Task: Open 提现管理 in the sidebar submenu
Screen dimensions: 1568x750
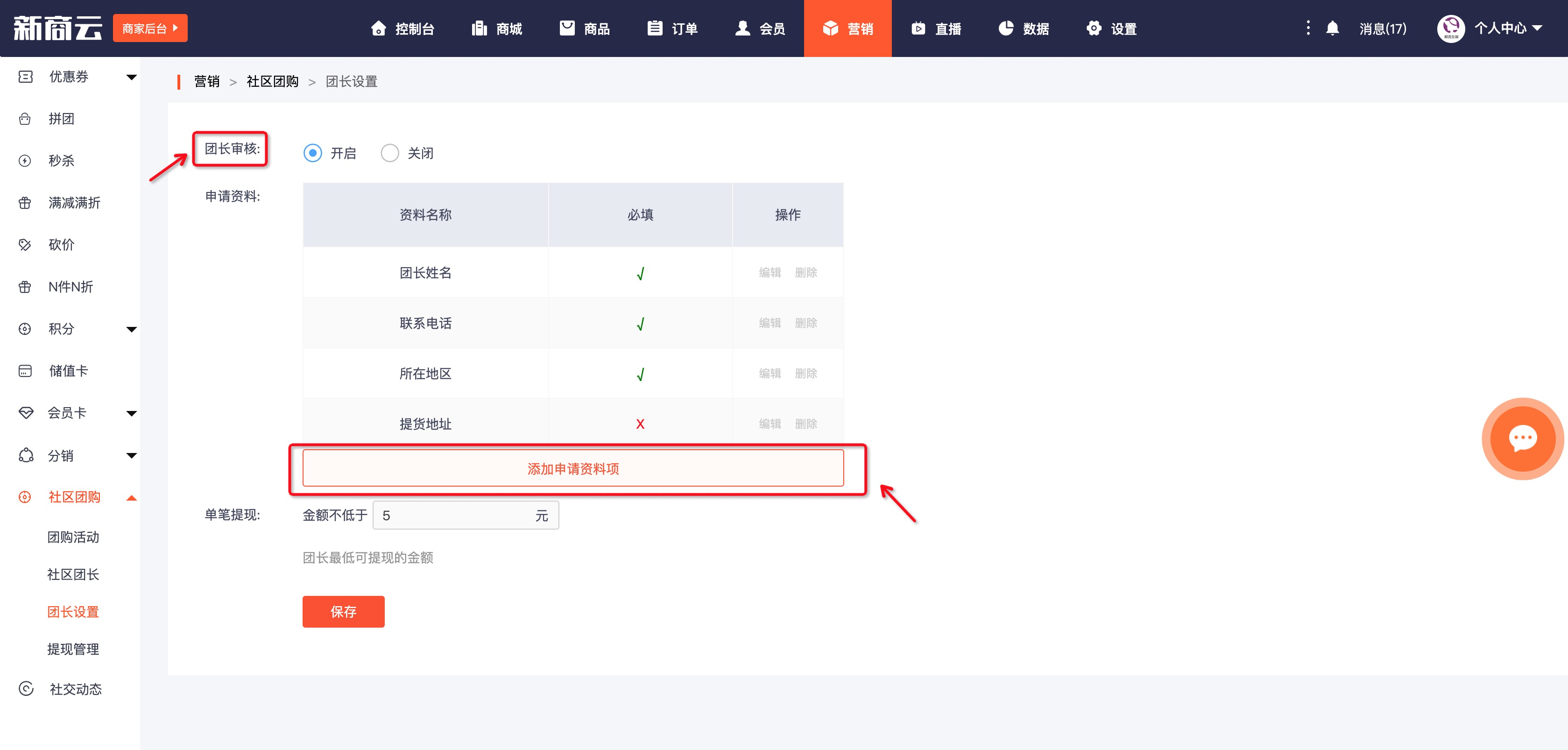Action: [73, 649]
